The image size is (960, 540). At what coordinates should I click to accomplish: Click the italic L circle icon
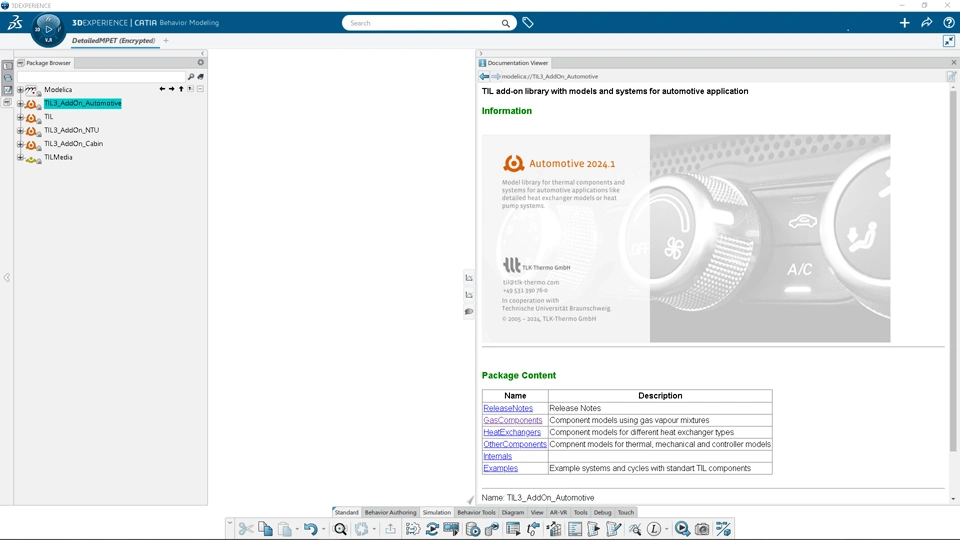(x=654, y=529)
